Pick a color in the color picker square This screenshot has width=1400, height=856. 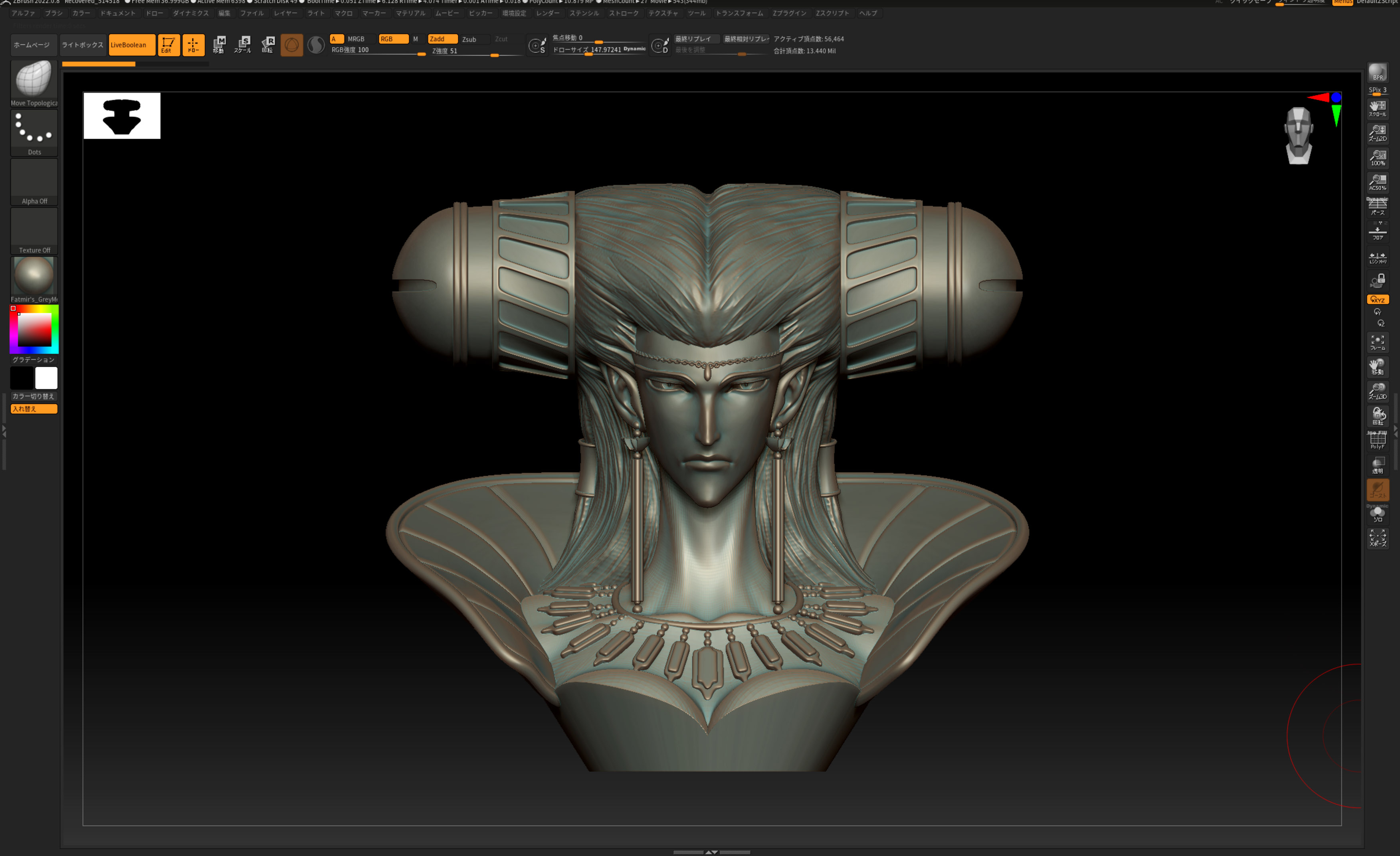coord(35,330)
